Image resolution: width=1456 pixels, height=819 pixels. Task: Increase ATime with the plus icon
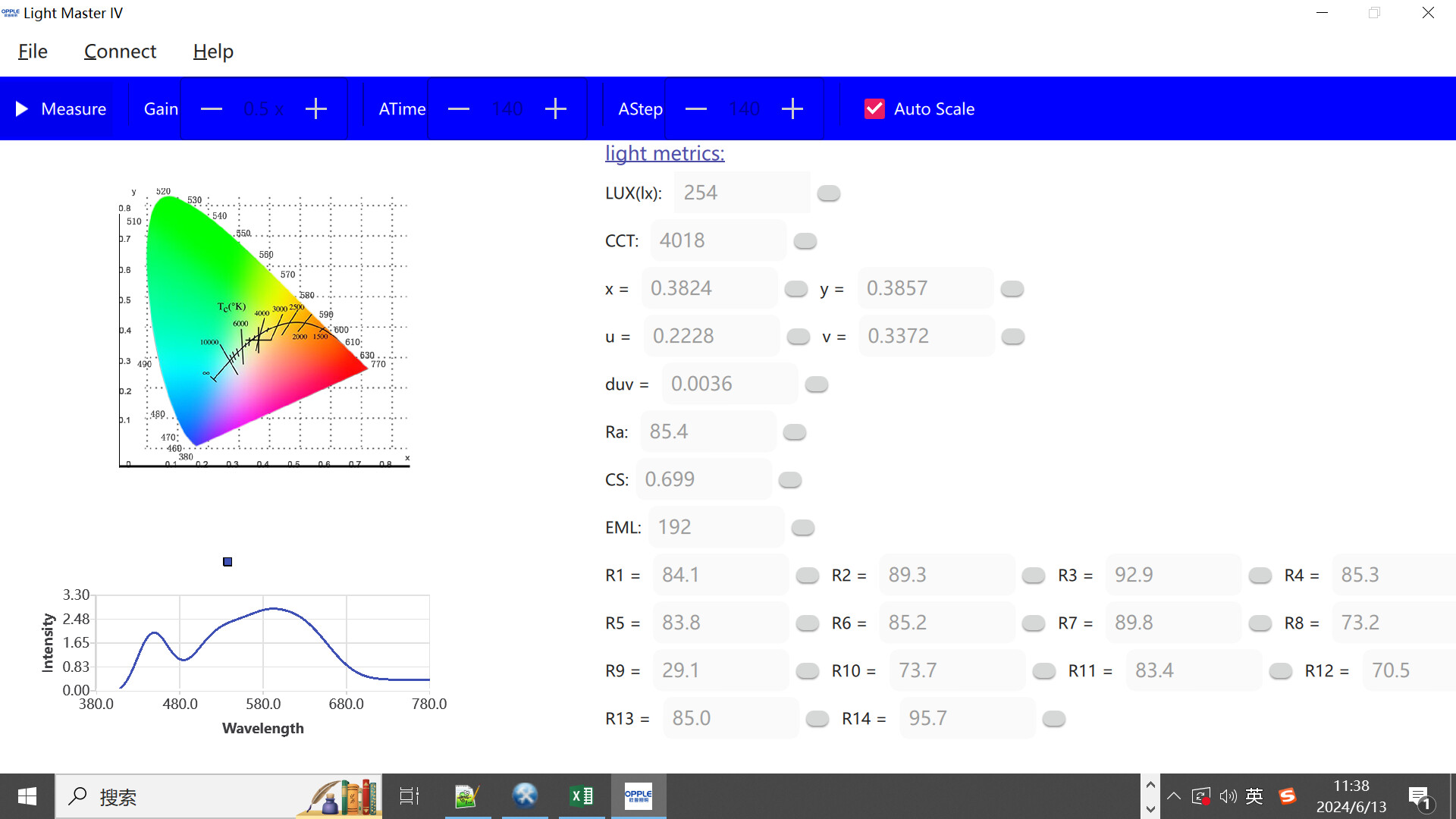pos(556,109)
